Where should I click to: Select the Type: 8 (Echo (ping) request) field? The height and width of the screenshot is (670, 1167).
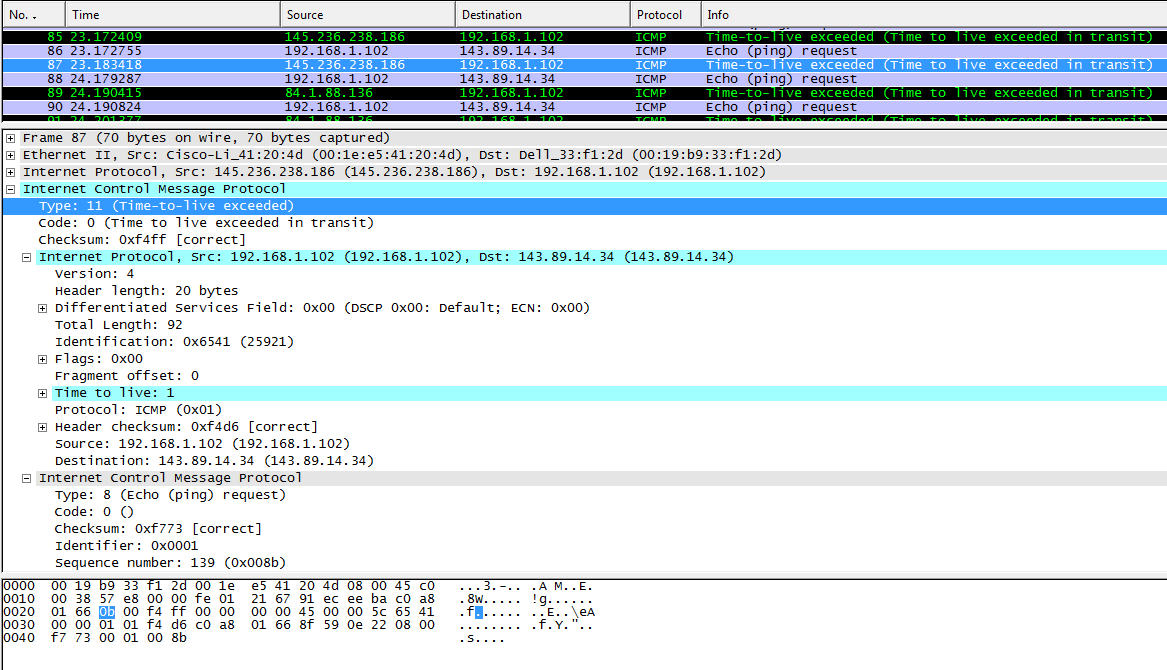coord(170,495)
